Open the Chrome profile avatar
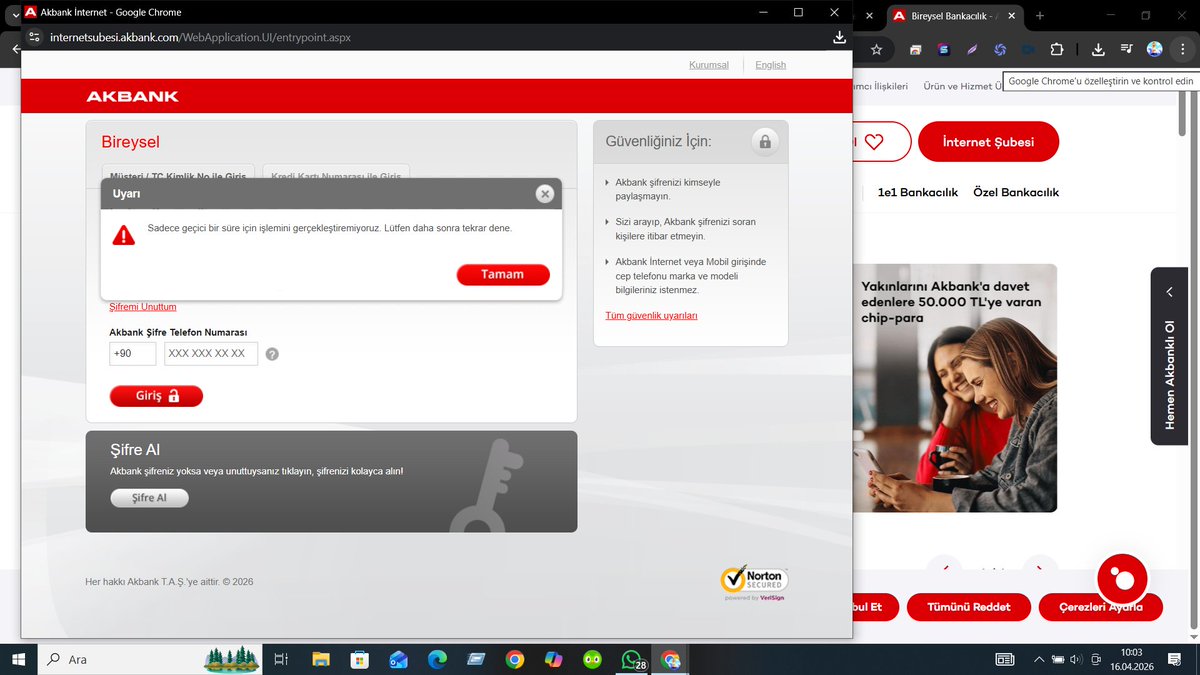This screenshot has width=1200, height=675. click(1155, 49)
